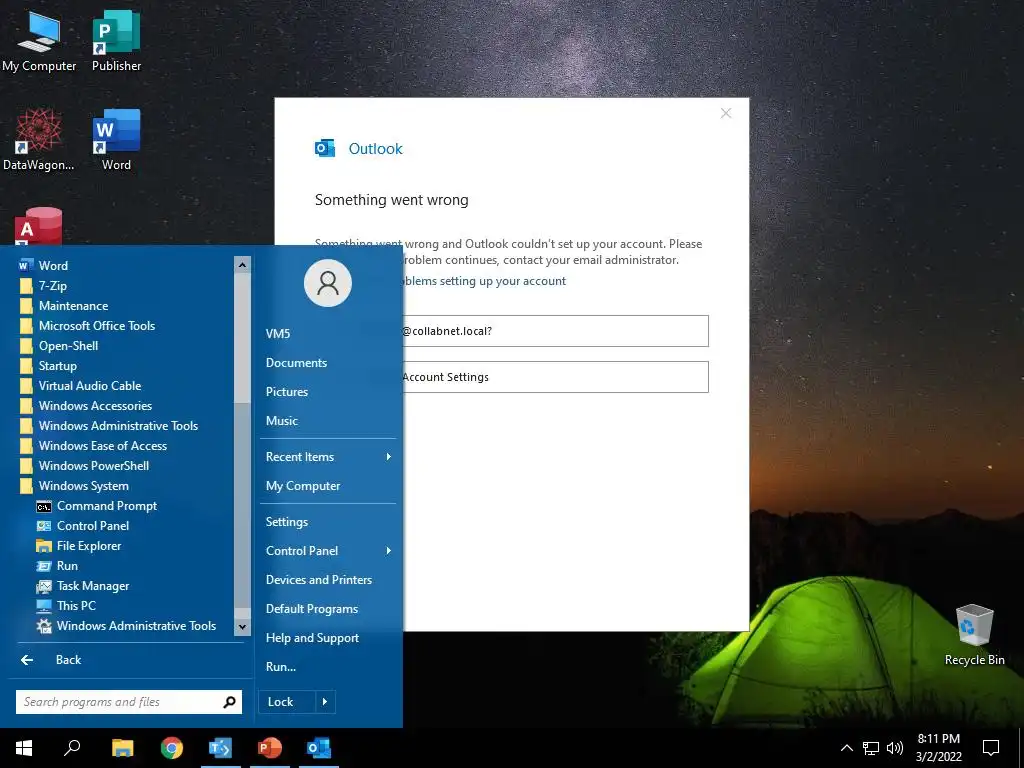Expand shutdown options arrow beside Lock
Screen dimensions: 1024x768
[x=325, y=702]
